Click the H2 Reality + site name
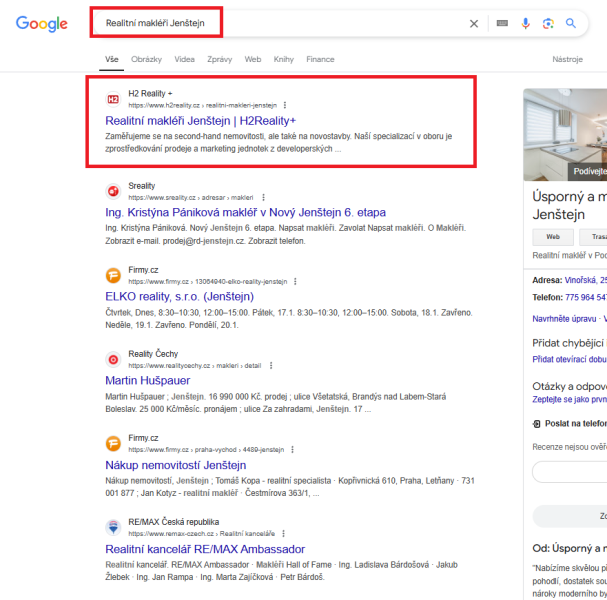607x600 pixels. click(150, 94)
